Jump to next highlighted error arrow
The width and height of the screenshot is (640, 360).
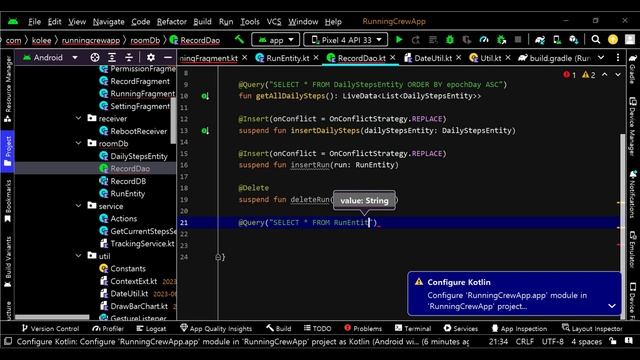[618, 75]
